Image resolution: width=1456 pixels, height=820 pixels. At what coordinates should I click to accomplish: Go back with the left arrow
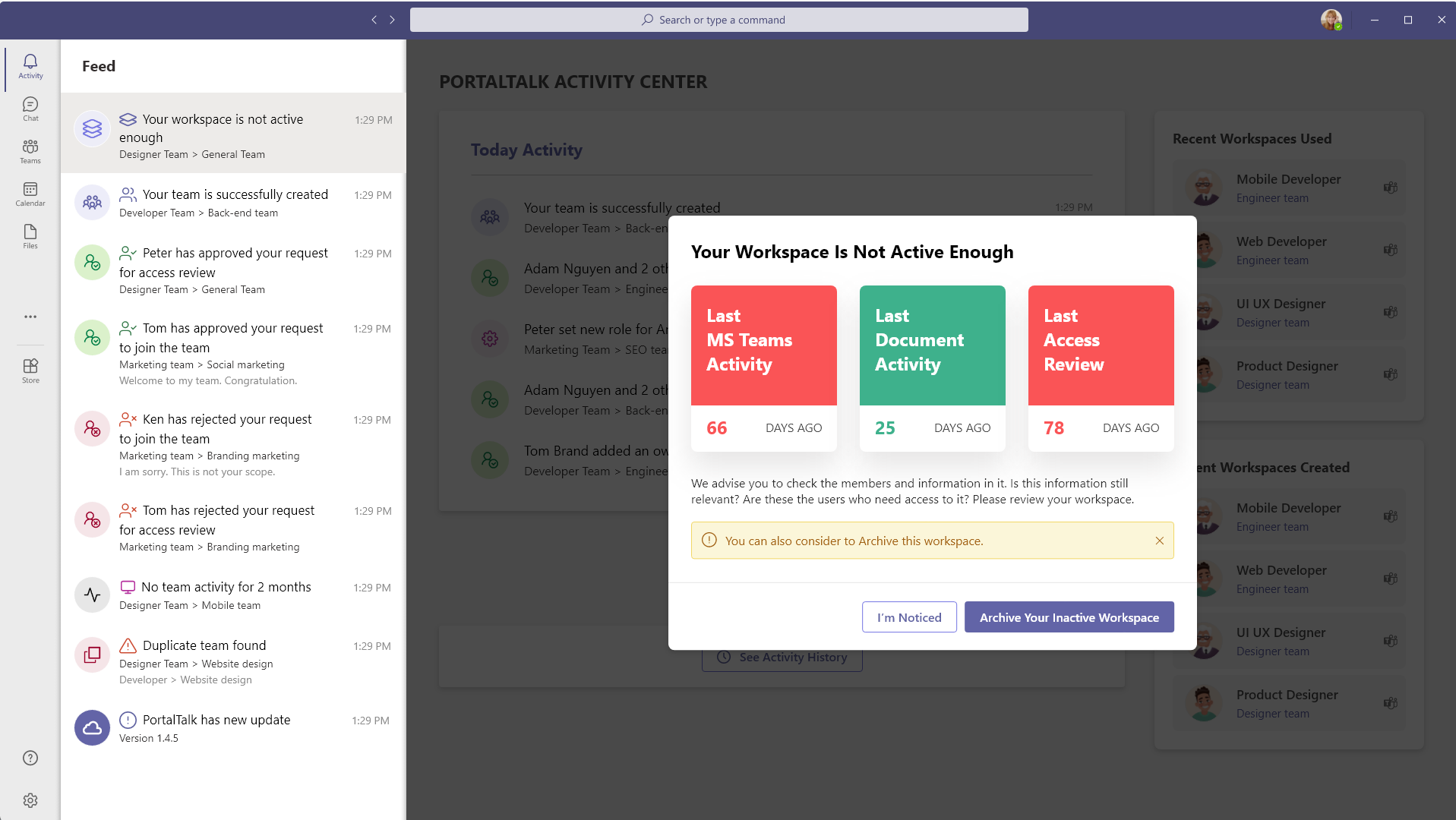pyautogui.click(x=374, y=20)
